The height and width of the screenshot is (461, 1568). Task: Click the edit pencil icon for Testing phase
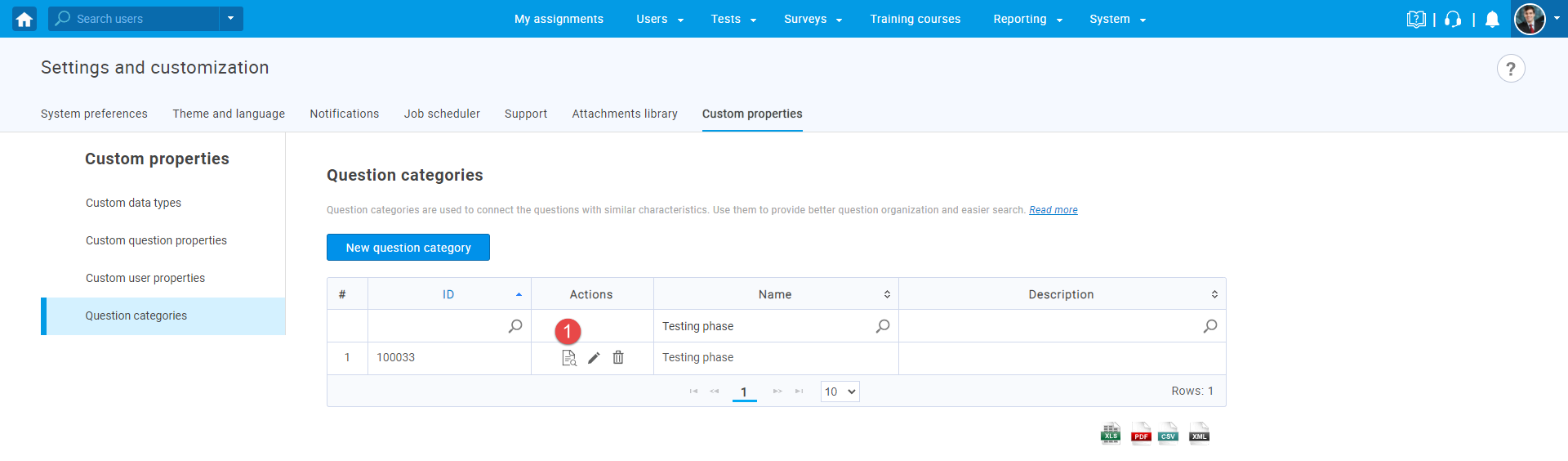pos(594,358)
